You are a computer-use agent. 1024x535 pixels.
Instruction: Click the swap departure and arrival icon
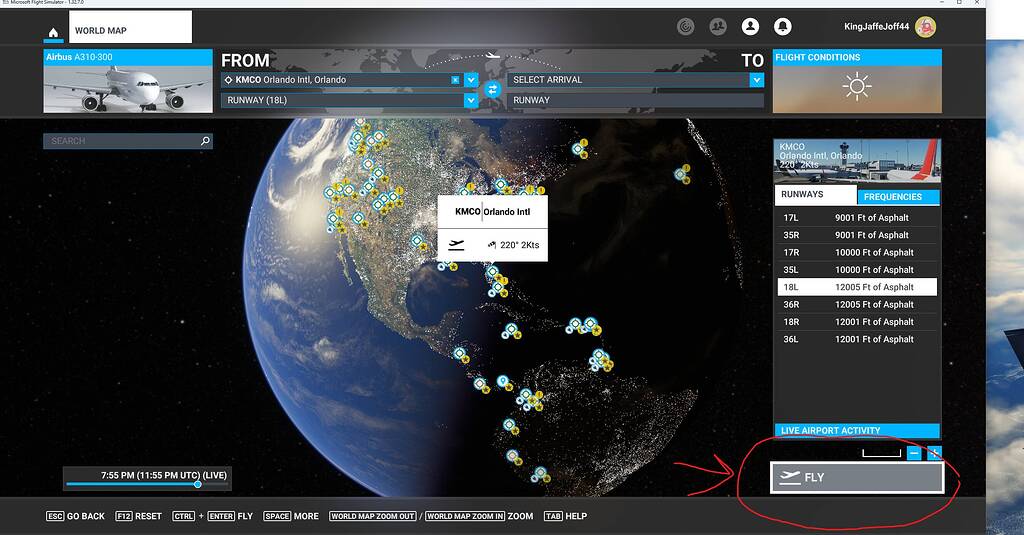(492, 90)
